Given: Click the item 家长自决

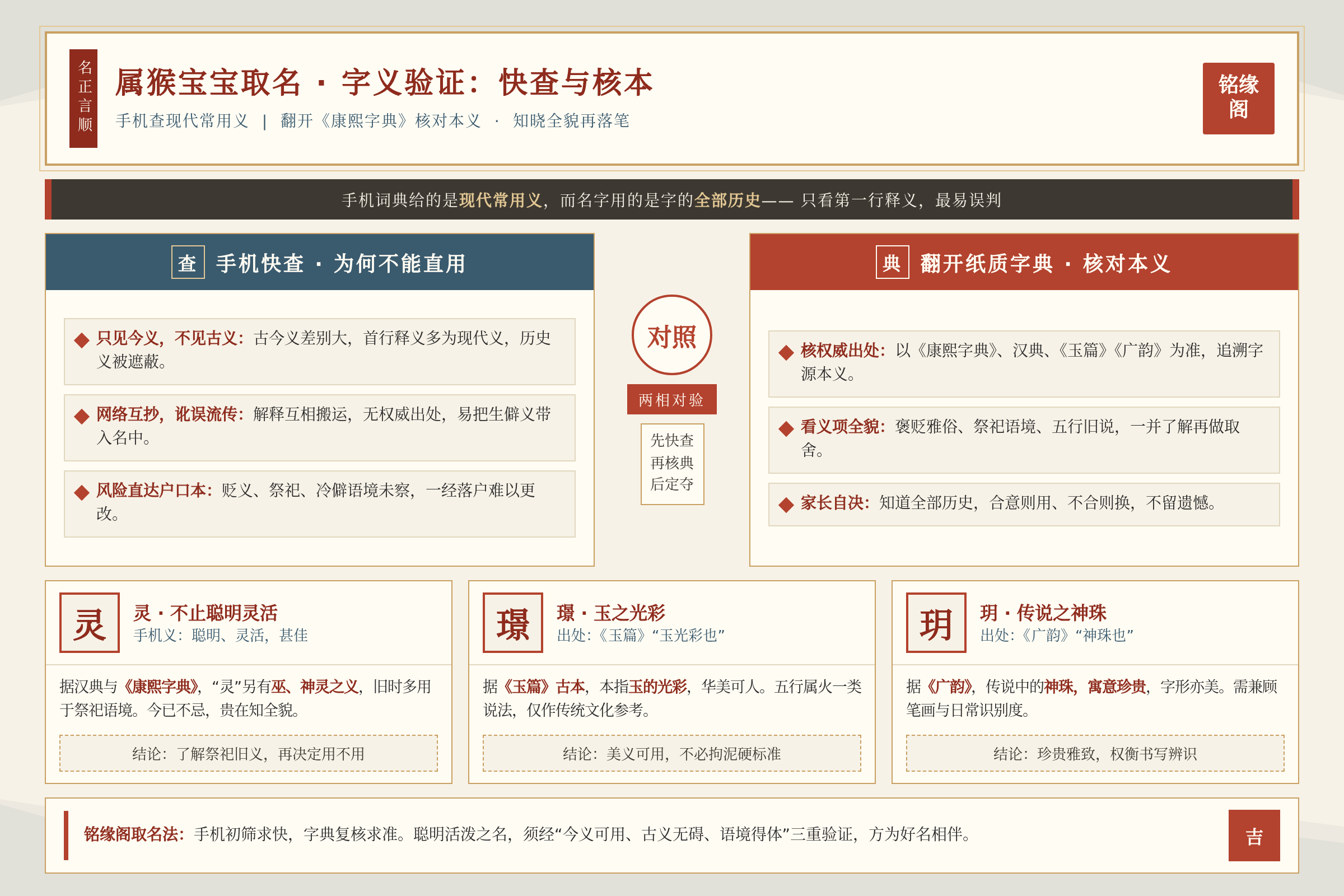Looking at the screenshot, I should point(1024,505).
